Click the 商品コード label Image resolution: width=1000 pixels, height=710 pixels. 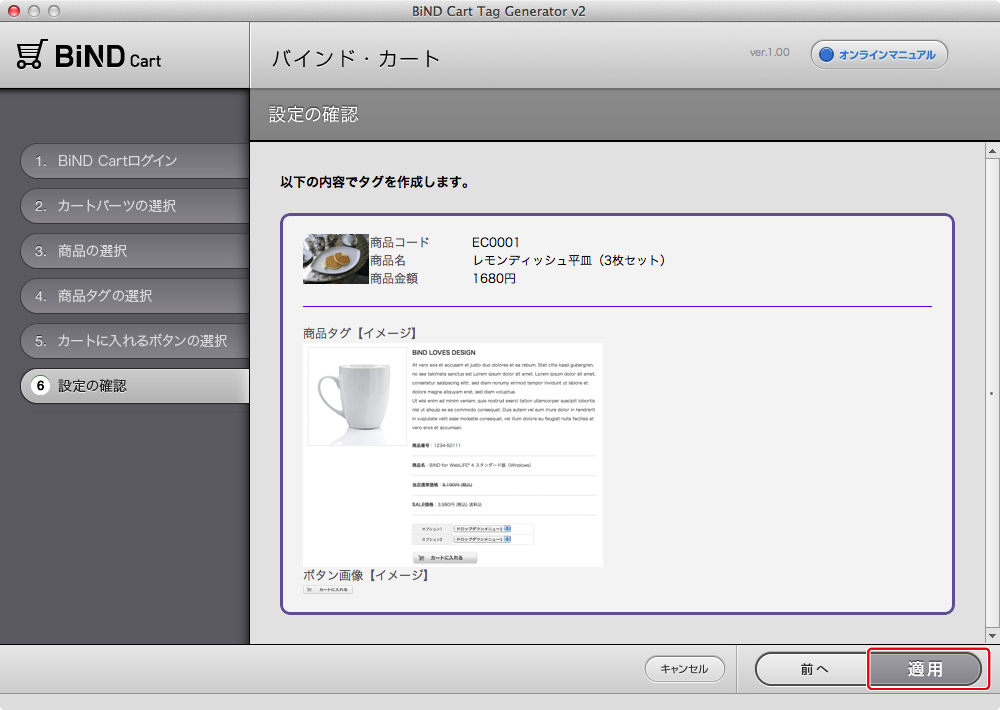[400, 242]
